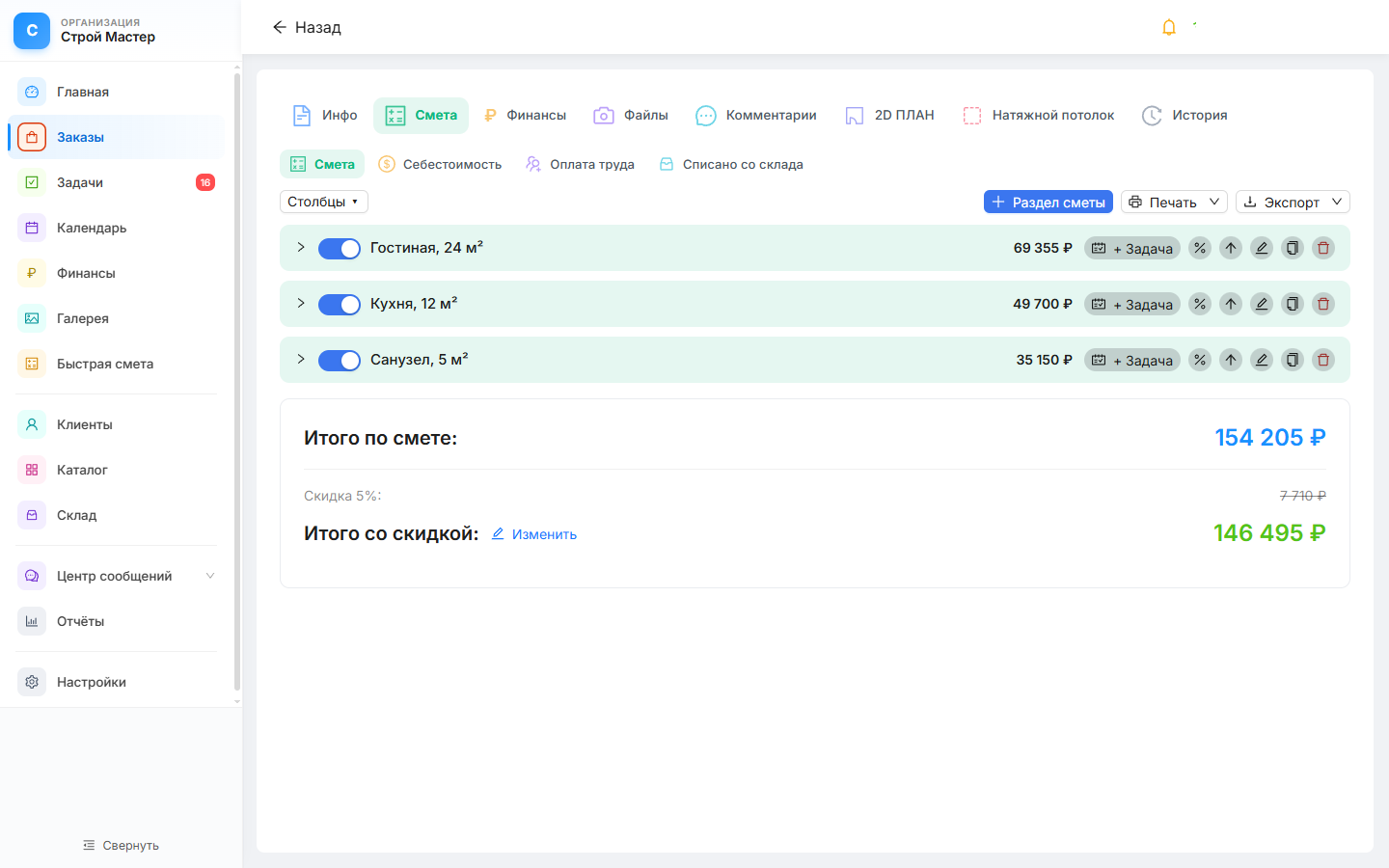
Task: Edit the Кухня section name
Action: [x=1262, y=304]
